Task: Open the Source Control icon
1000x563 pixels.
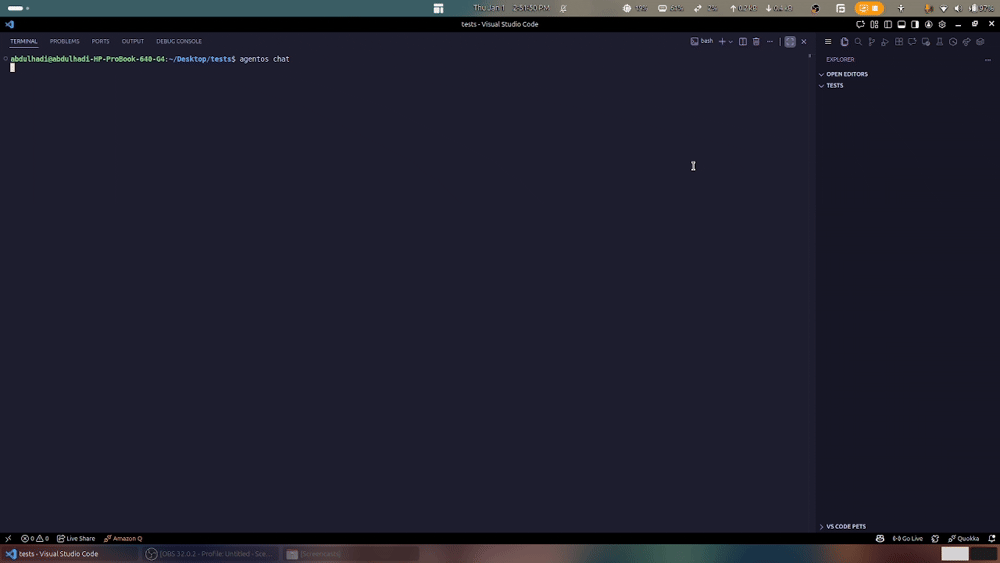Action: [871, 41]
